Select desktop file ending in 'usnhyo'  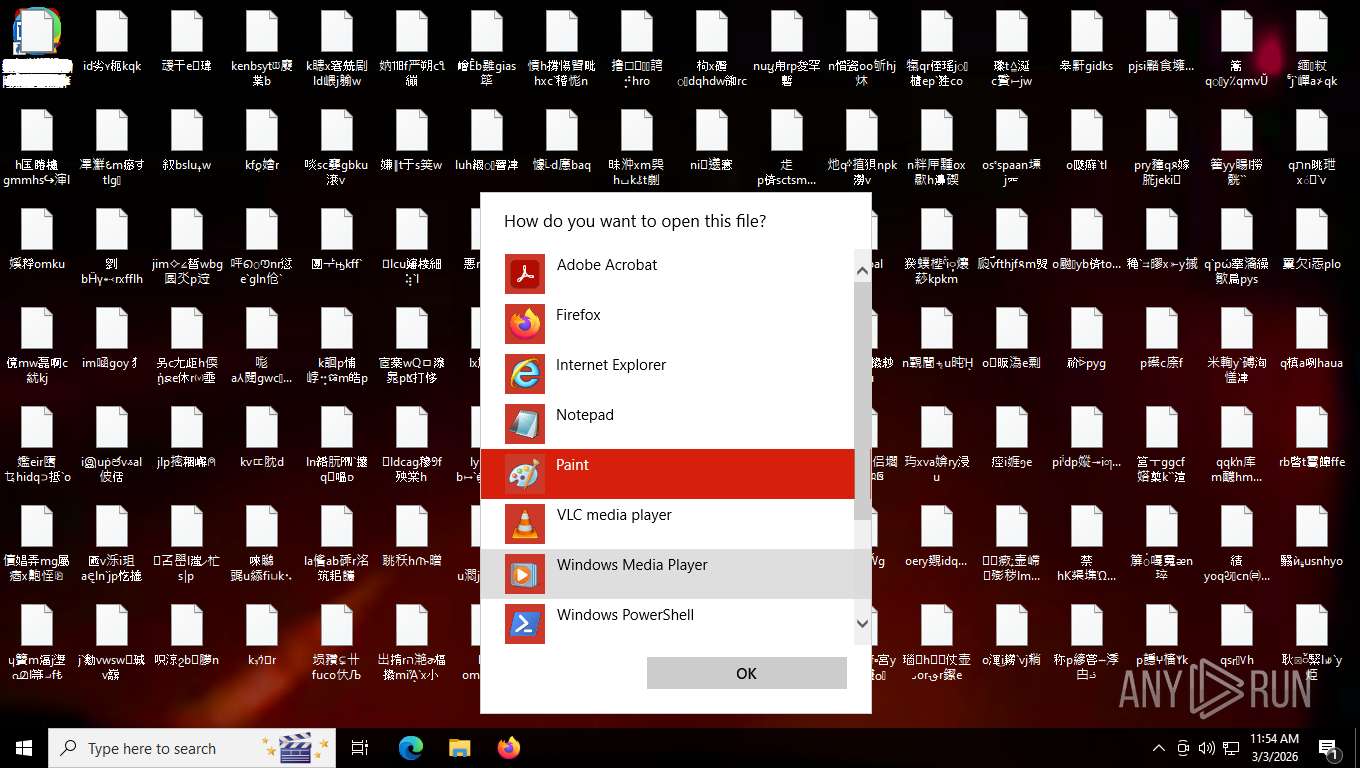[1311, 538]
